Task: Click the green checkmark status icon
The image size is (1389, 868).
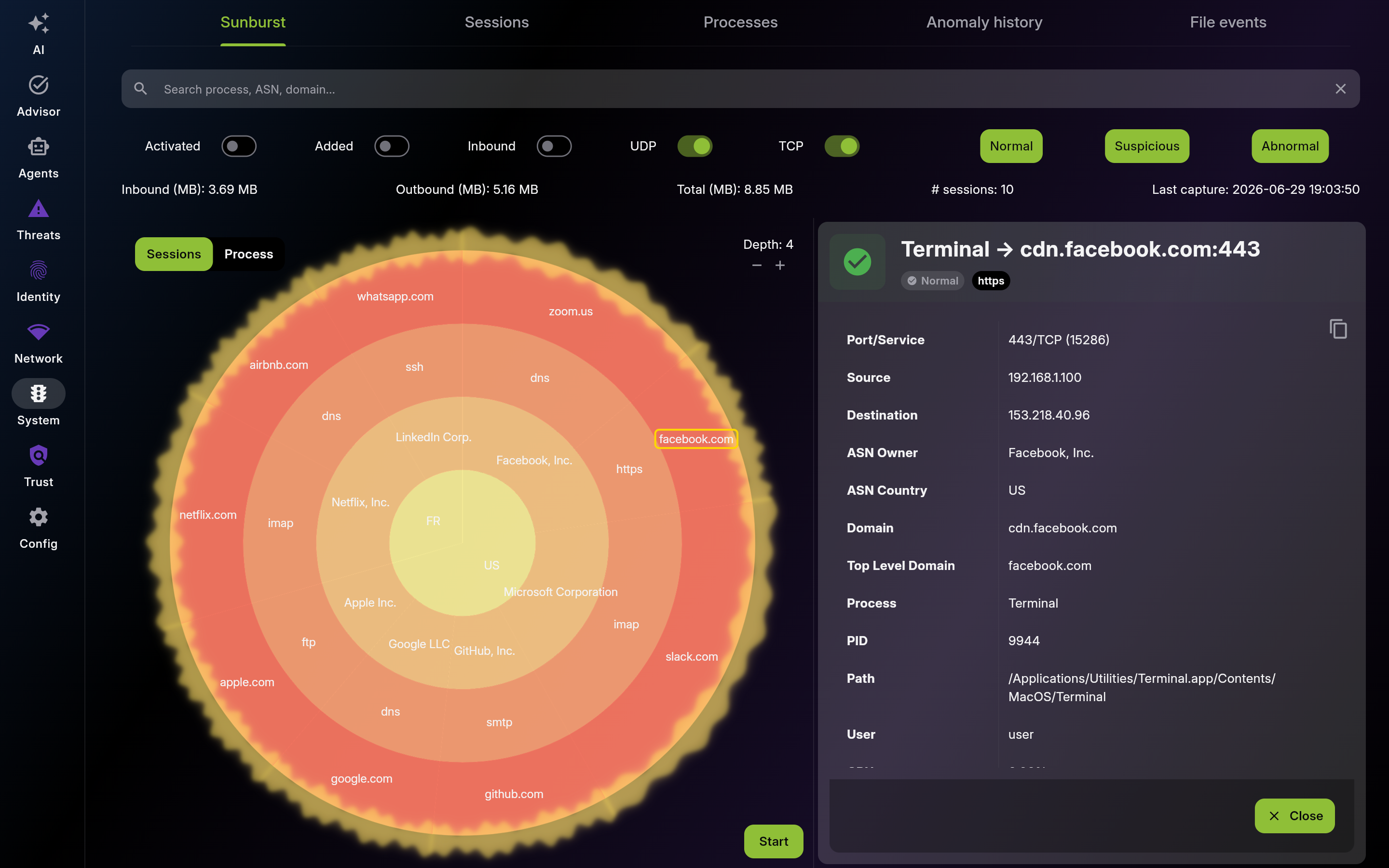Action: tap(858, 262)
